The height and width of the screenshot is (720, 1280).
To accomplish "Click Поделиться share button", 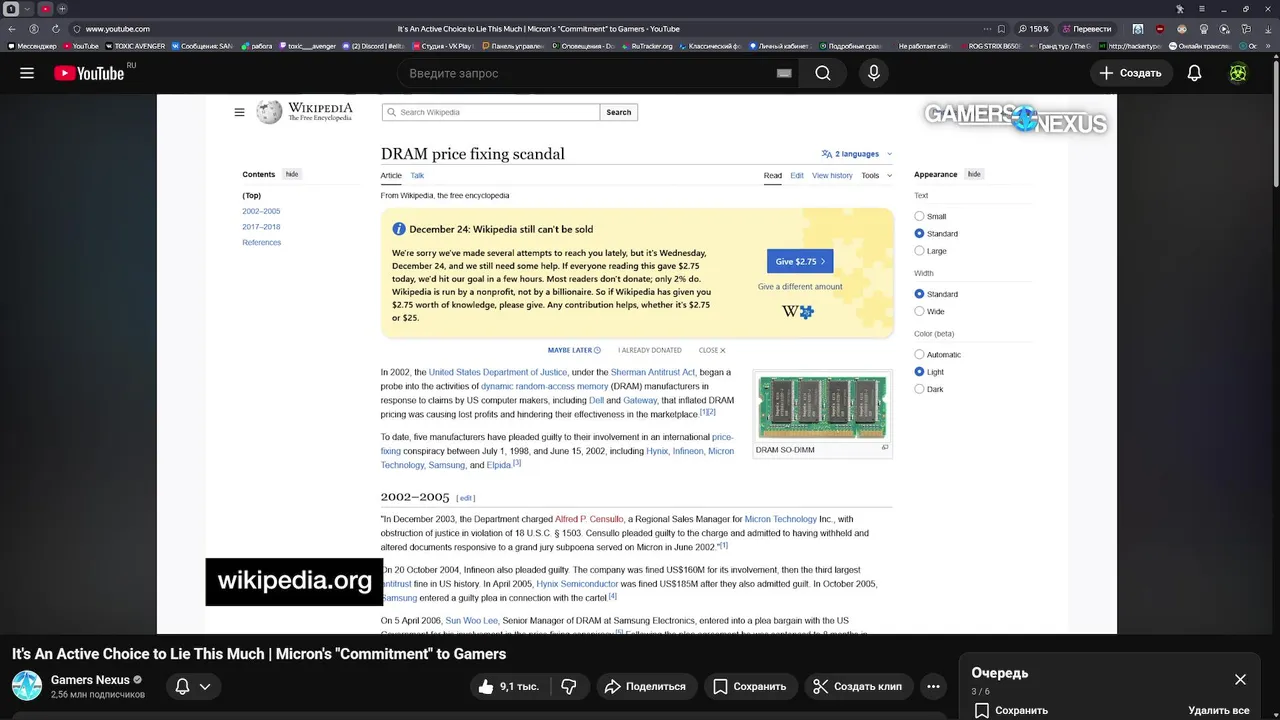I will (x=647, y=686).
